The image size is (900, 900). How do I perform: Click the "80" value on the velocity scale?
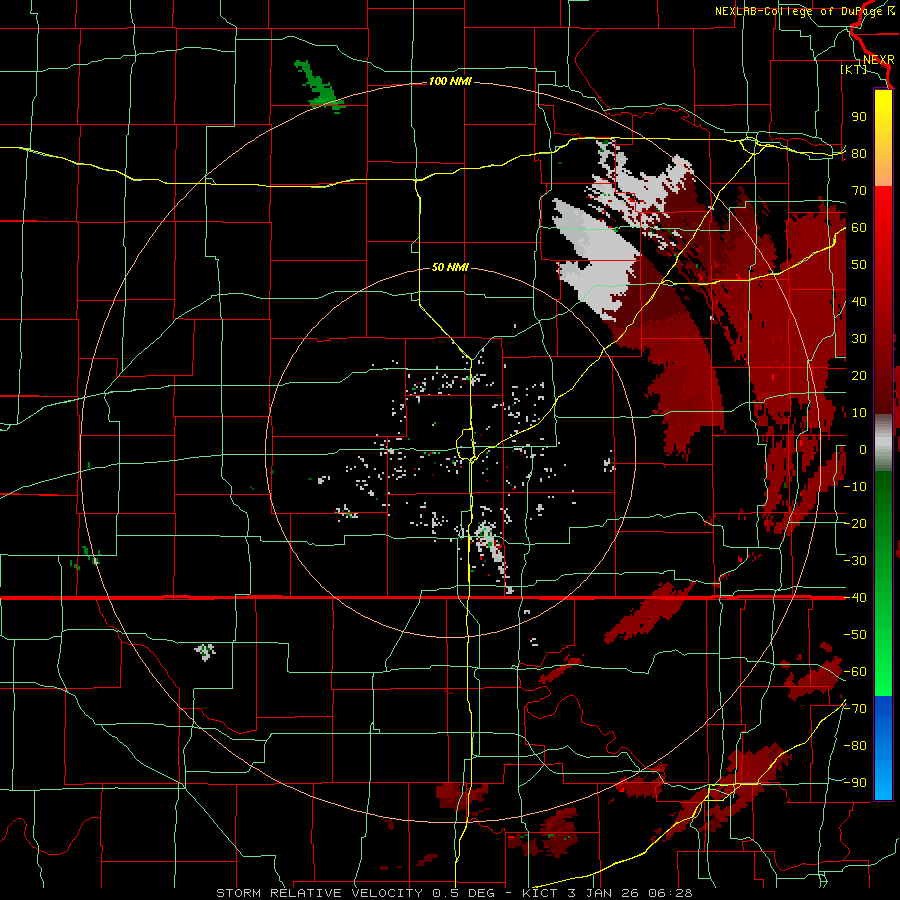(x=859, y=153)
